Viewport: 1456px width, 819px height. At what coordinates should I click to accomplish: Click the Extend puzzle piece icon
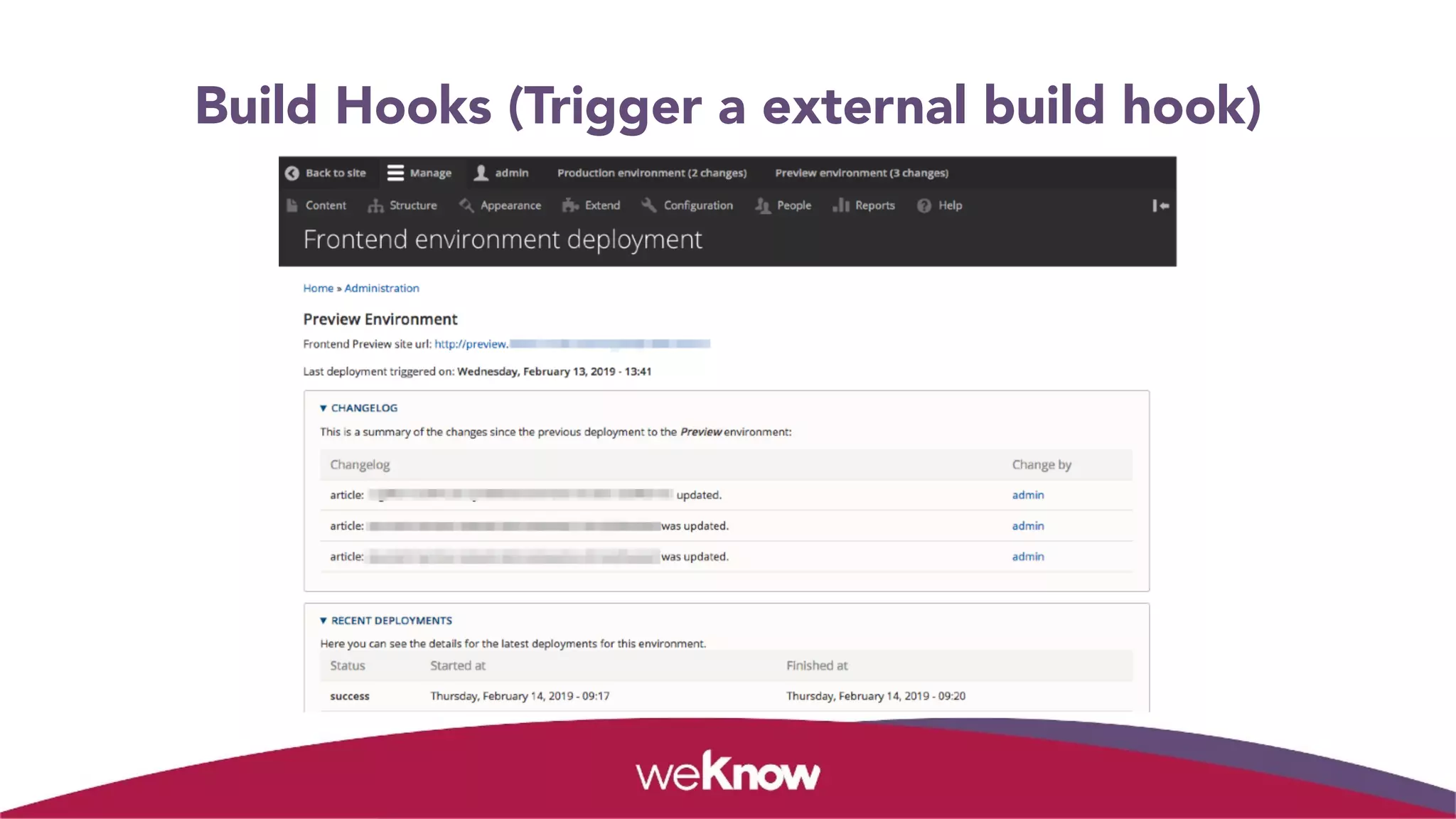570,205
